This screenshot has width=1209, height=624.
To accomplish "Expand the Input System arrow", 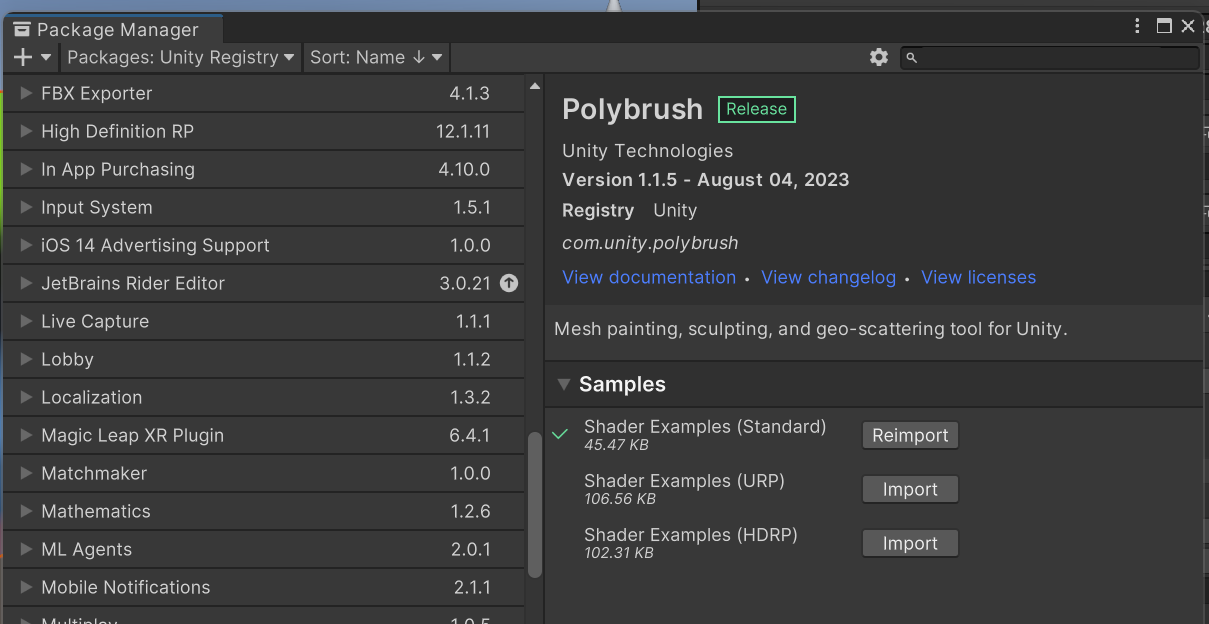I will tap(26, 207).
